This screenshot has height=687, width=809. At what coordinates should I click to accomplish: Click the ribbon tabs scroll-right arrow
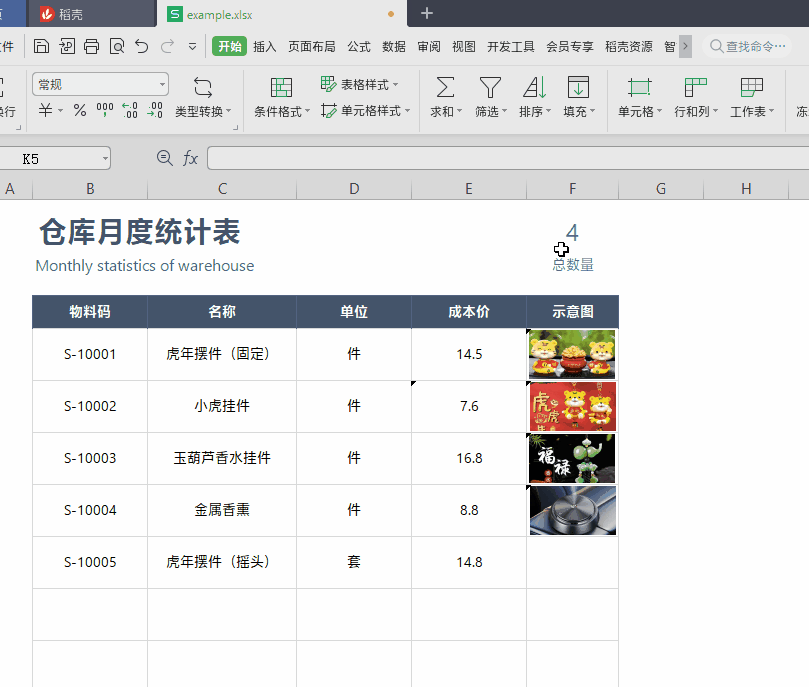[685, 46]
